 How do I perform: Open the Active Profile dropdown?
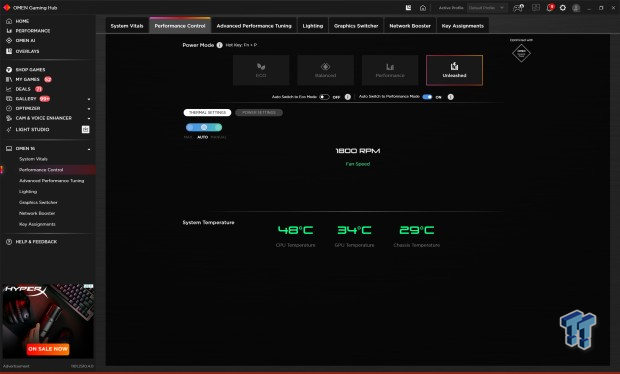click(487, 8)
